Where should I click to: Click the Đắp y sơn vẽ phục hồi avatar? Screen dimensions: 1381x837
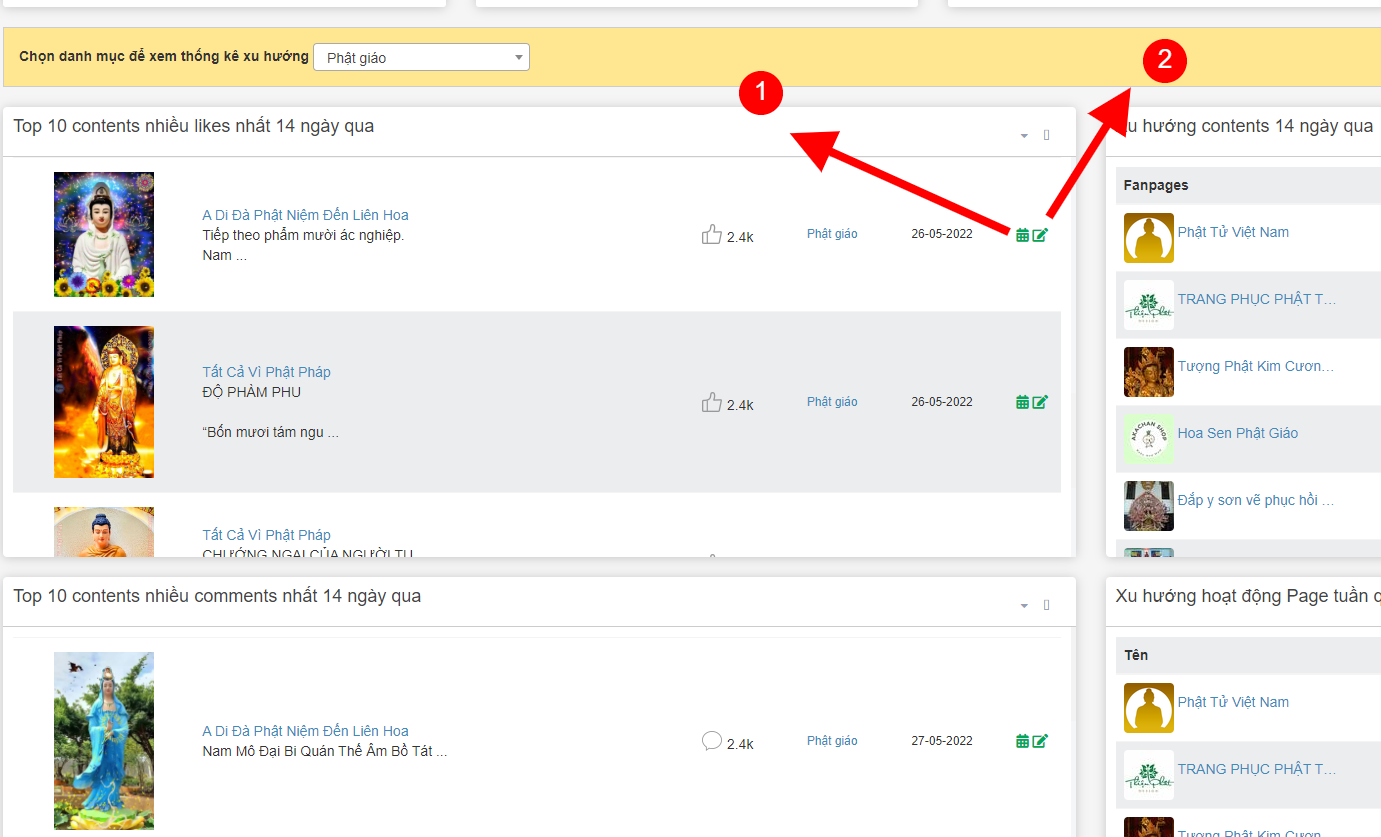(x=1149, y=506)
